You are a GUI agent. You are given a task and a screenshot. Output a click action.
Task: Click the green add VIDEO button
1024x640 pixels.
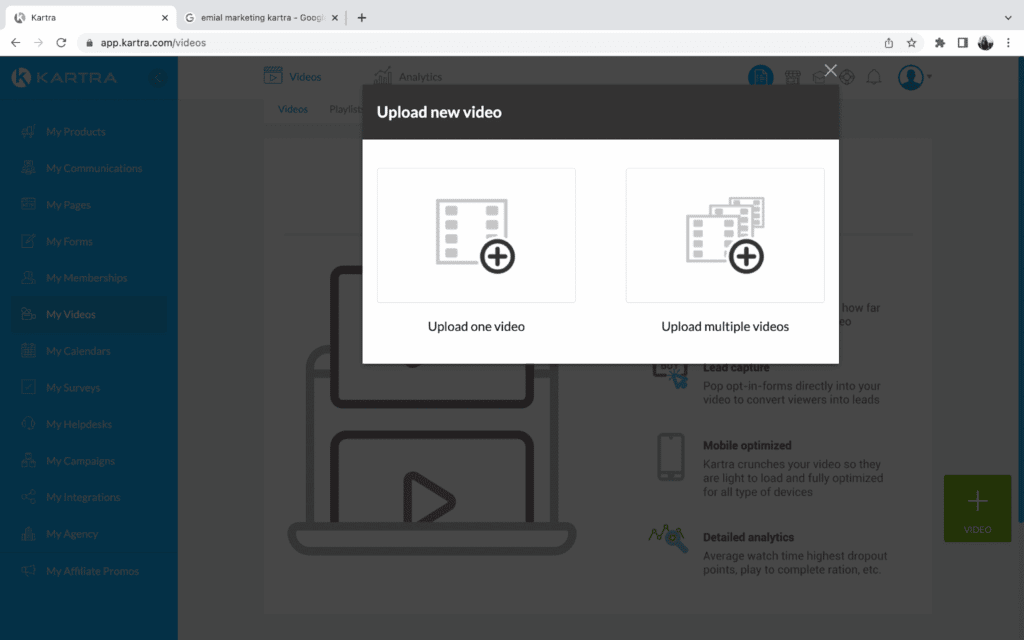click(x=978, y=509)
